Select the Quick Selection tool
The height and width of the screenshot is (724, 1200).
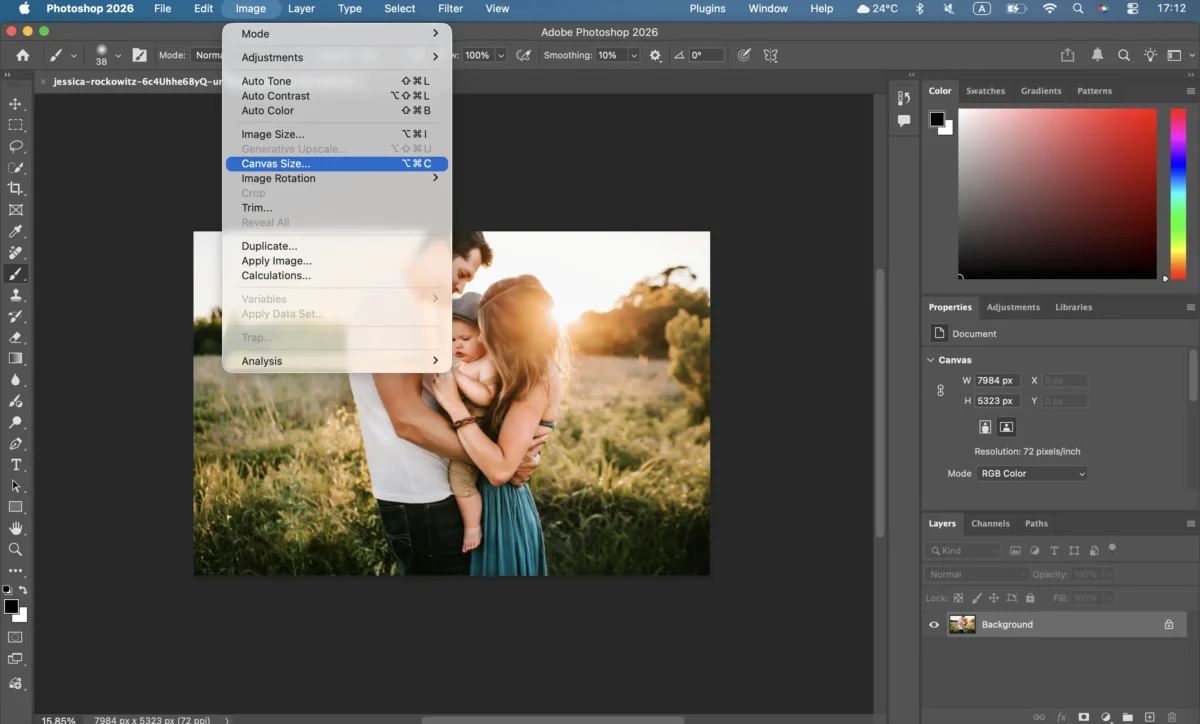tap(15, 167)
